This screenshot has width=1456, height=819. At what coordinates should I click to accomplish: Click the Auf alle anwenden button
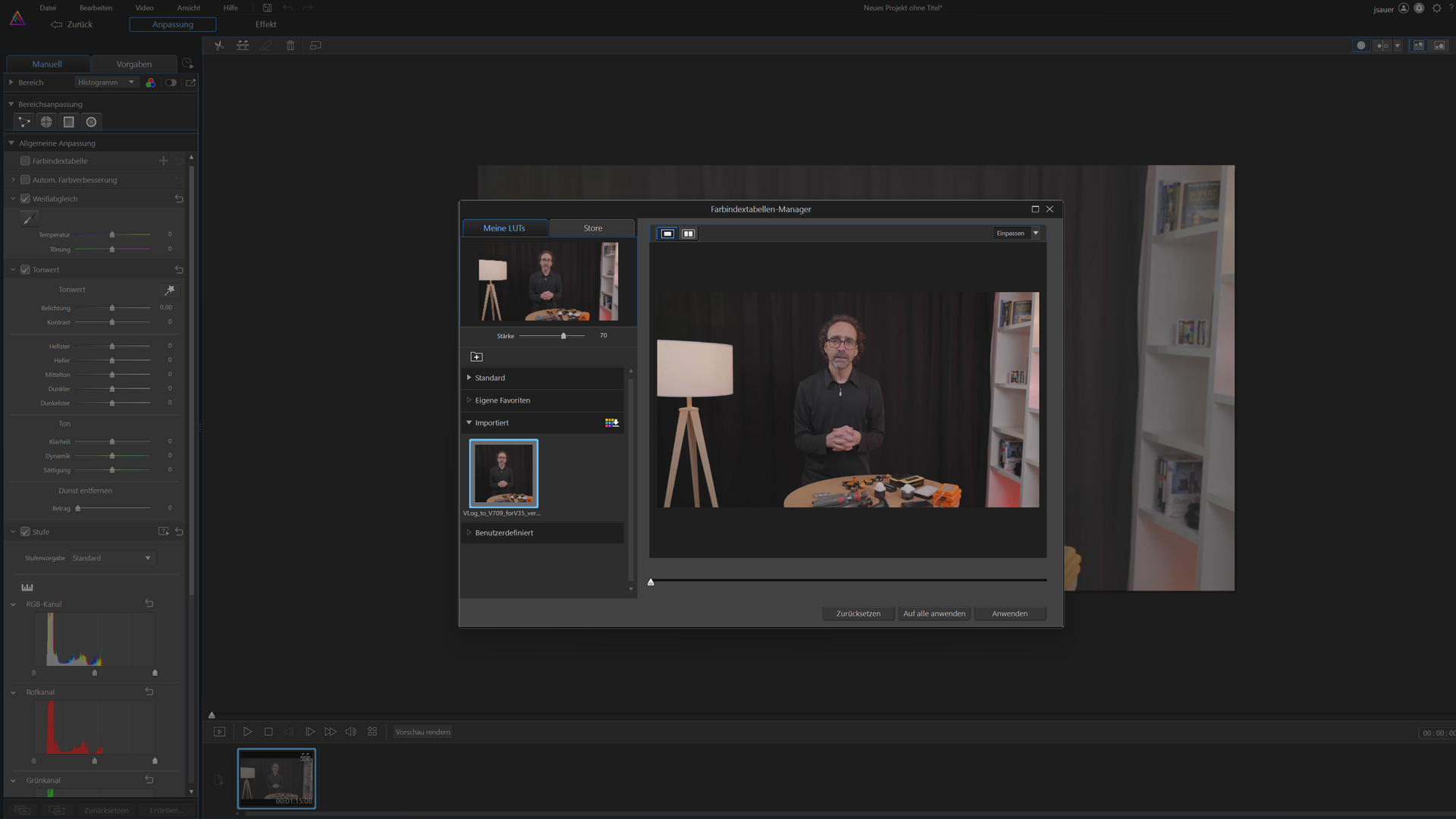point(934,613)
